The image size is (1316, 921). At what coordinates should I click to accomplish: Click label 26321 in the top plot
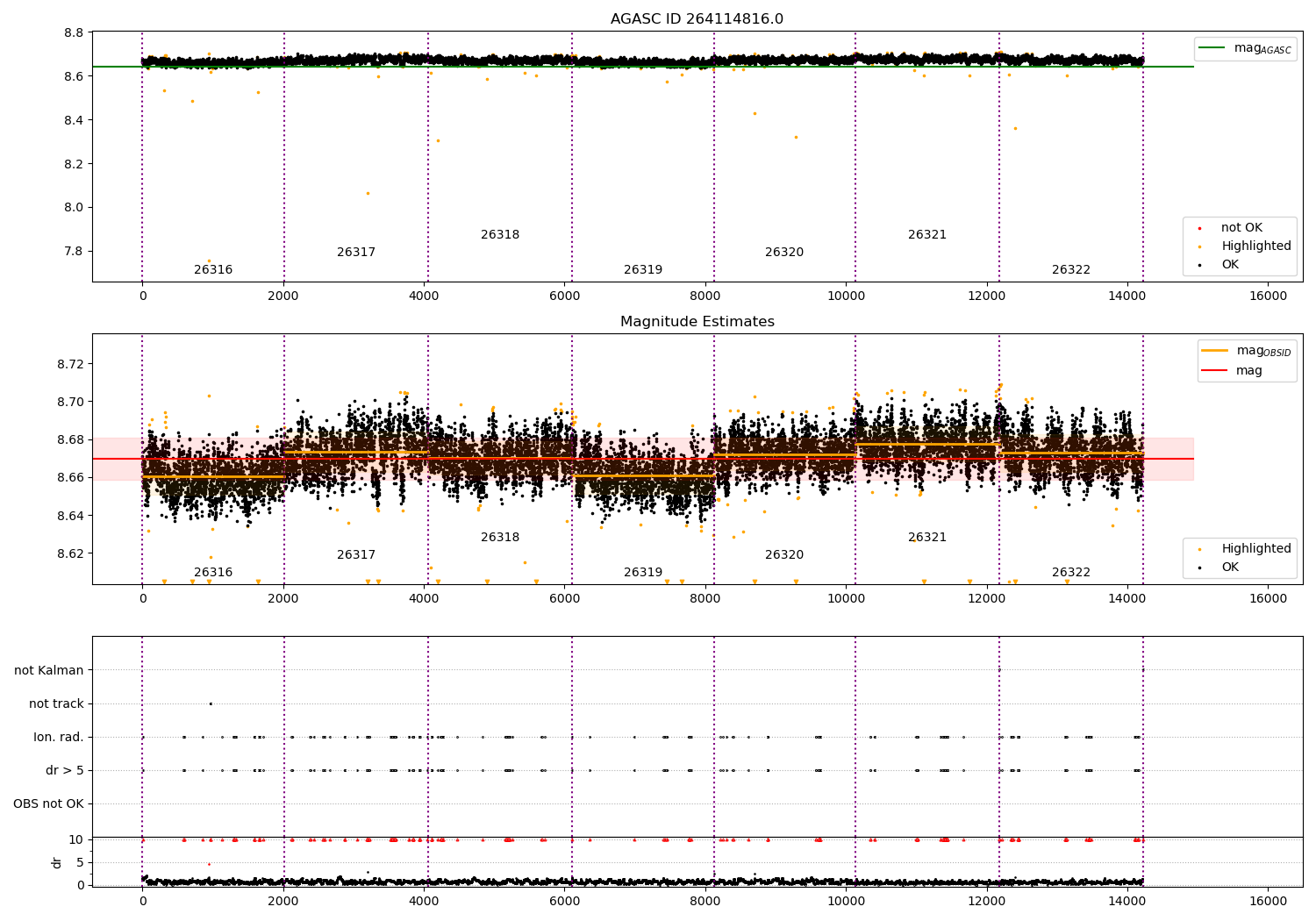click(927, 235)
